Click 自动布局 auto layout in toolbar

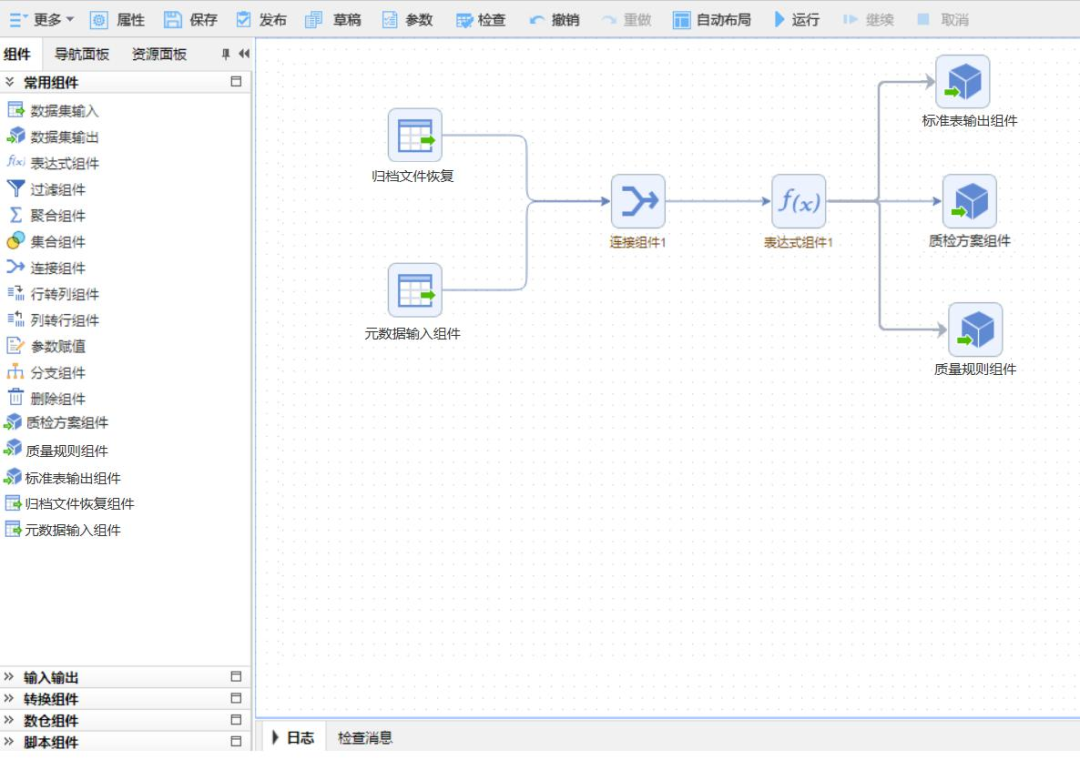(x=711, y=20)
